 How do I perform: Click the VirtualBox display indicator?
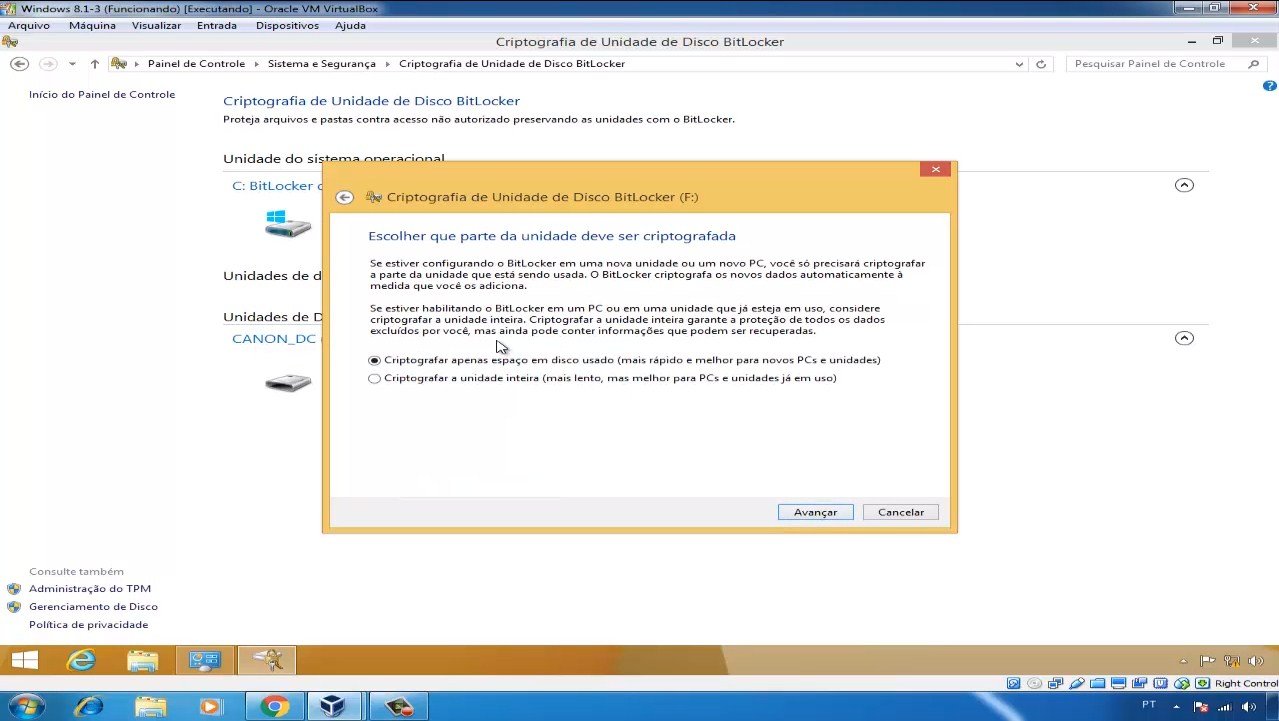coord(1119,684)
